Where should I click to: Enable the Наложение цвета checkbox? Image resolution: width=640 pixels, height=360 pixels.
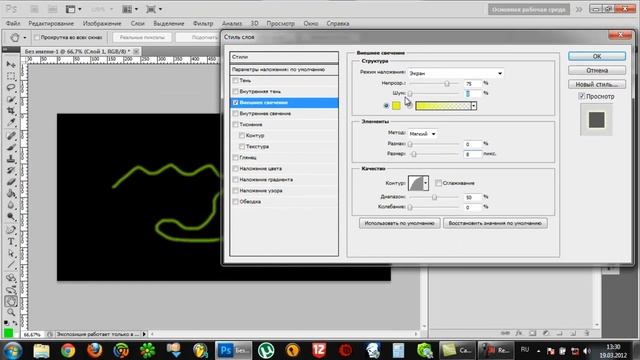coord(236,169)
